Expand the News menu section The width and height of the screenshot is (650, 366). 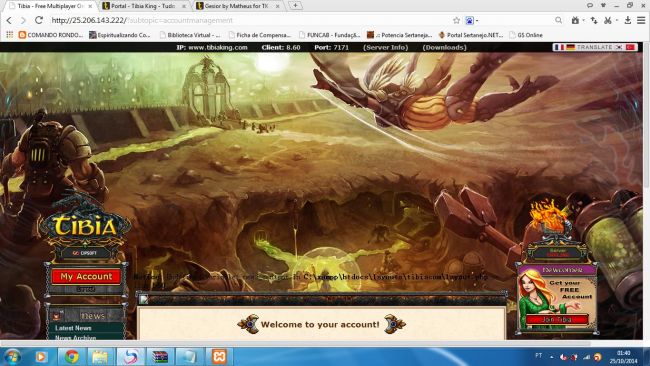(86, 316)
